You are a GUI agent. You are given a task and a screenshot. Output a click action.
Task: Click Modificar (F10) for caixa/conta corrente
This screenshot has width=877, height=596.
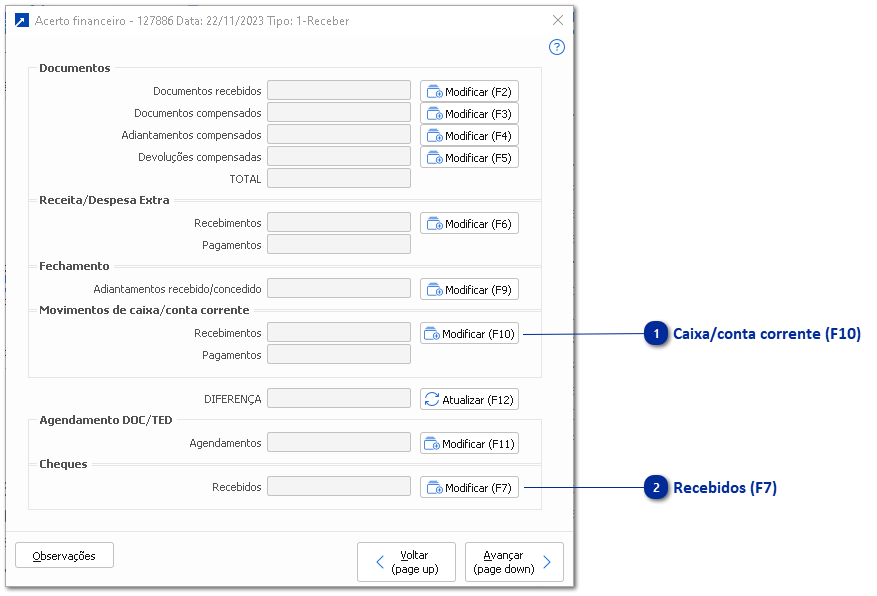coord(469,334)
